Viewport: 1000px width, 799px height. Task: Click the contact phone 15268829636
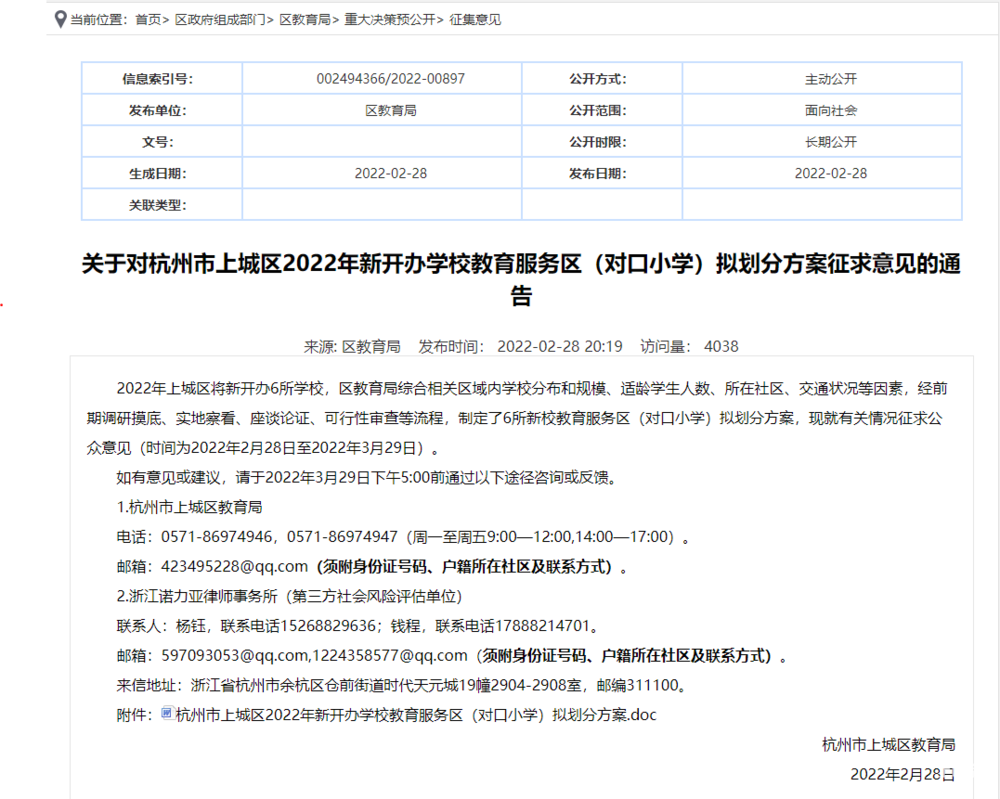click(x=328, y=626)
